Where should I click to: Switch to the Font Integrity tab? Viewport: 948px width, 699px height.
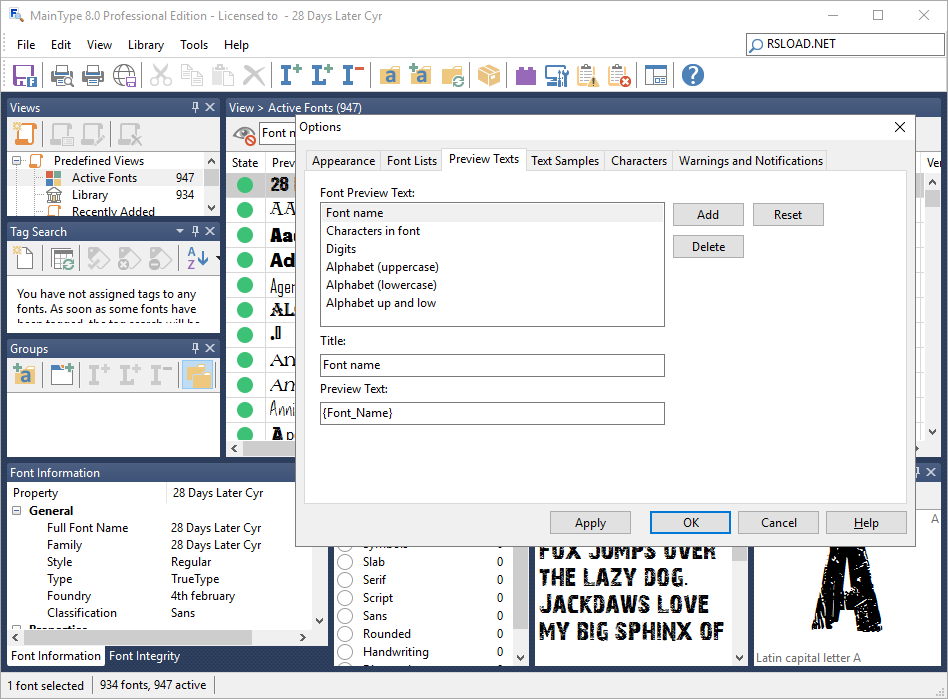tap(144, 656)
